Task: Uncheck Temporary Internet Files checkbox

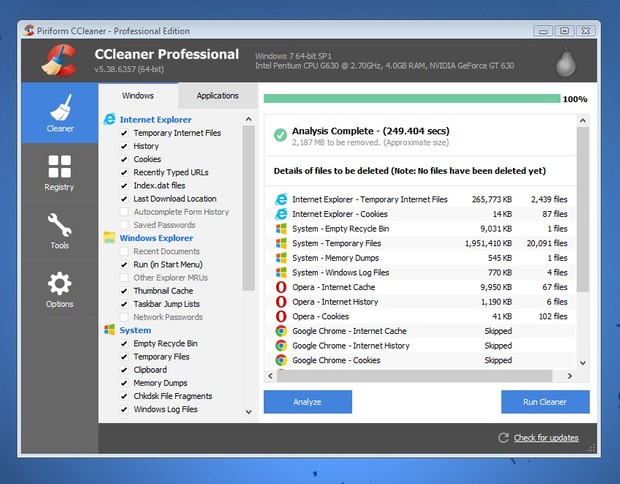Action: click(124, 133)
